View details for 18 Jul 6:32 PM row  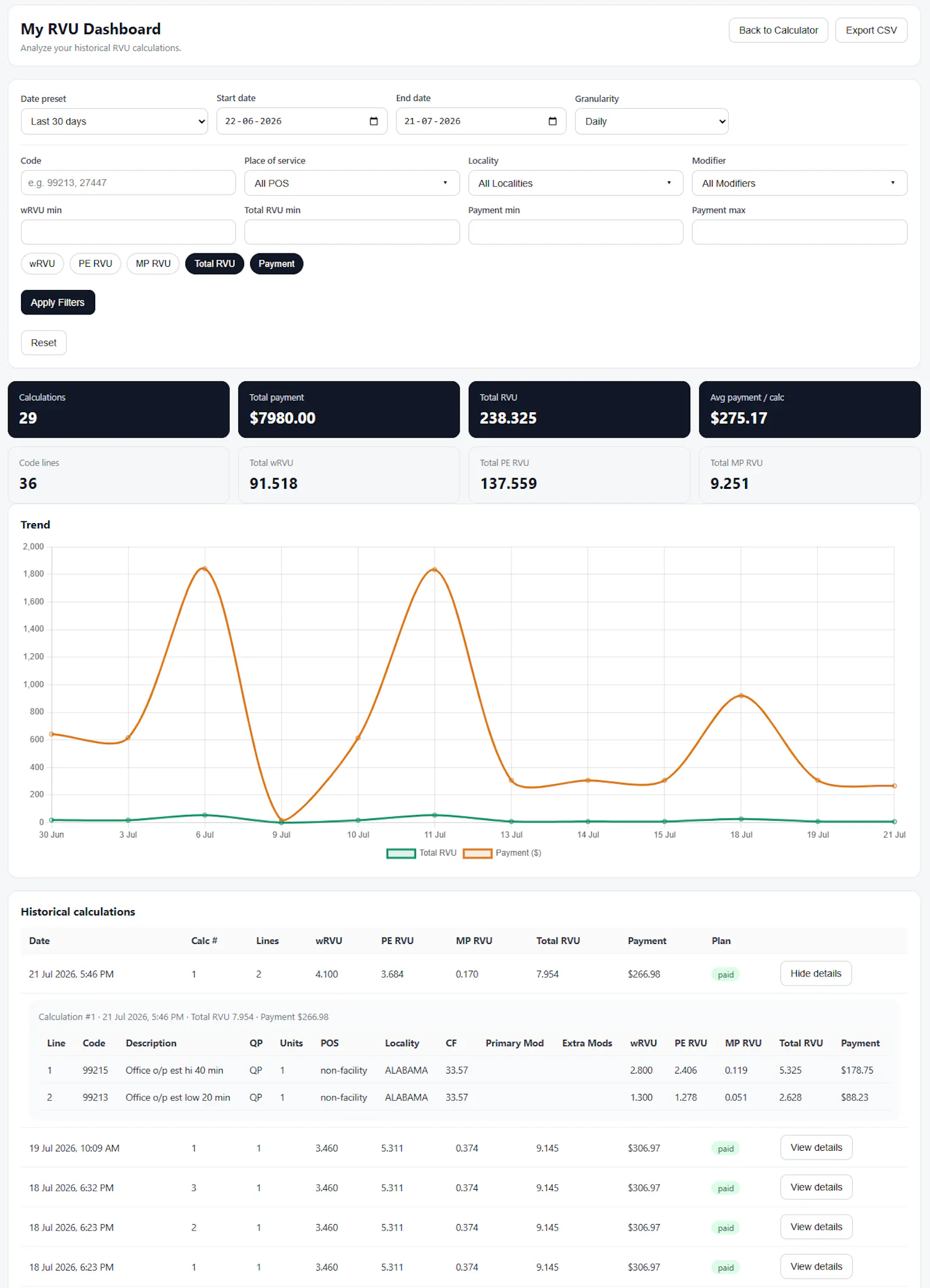(x=816, y=1187)
